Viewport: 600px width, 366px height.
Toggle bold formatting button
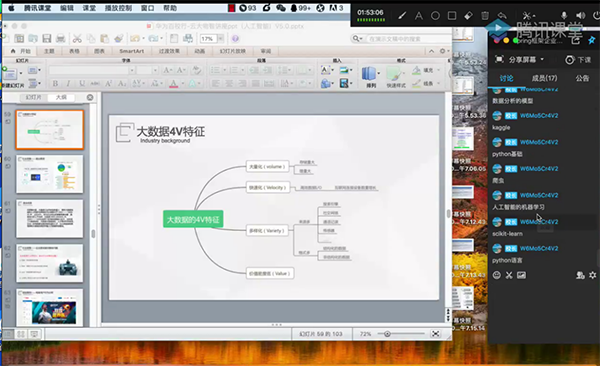55,83
